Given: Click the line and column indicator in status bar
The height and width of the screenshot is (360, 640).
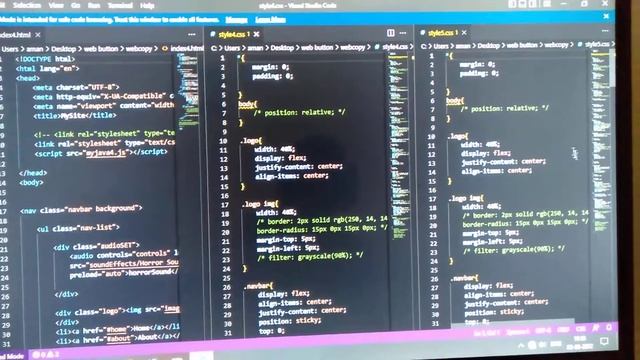Looking at the screenshot, I should click(487, 333).
